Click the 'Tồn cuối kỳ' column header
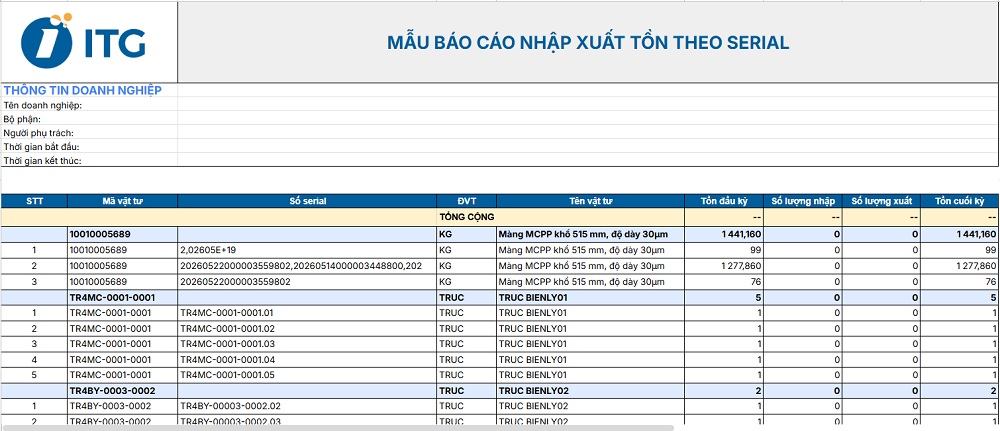This screenshot has height=431, width=1000. tap(960, 201)
